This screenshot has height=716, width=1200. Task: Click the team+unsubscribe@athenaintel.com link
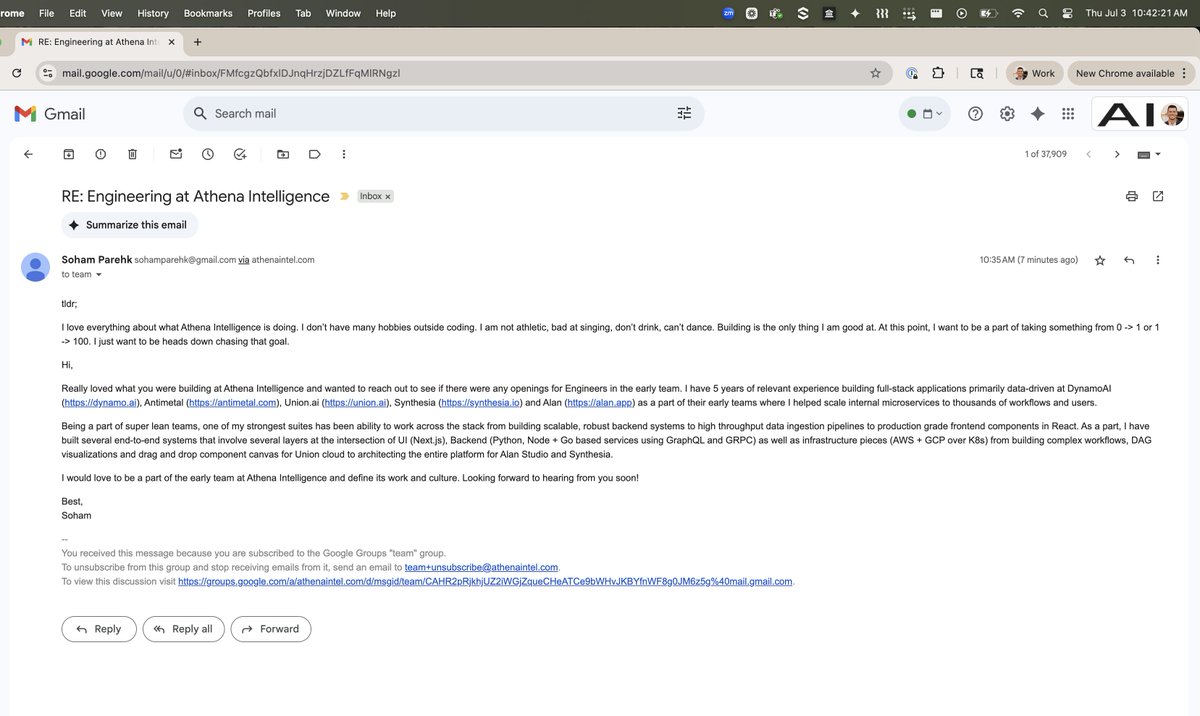click(x=481, y=567)
